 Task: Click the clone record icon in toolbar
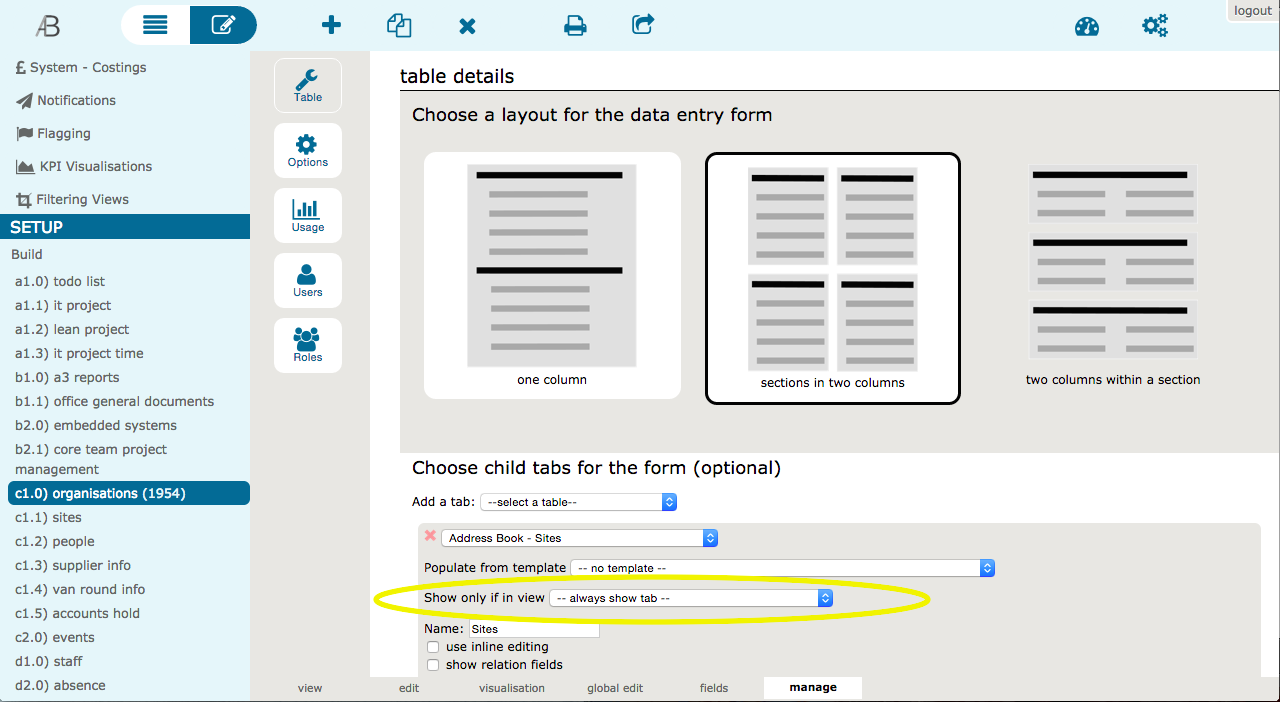(x=399, y=25)
